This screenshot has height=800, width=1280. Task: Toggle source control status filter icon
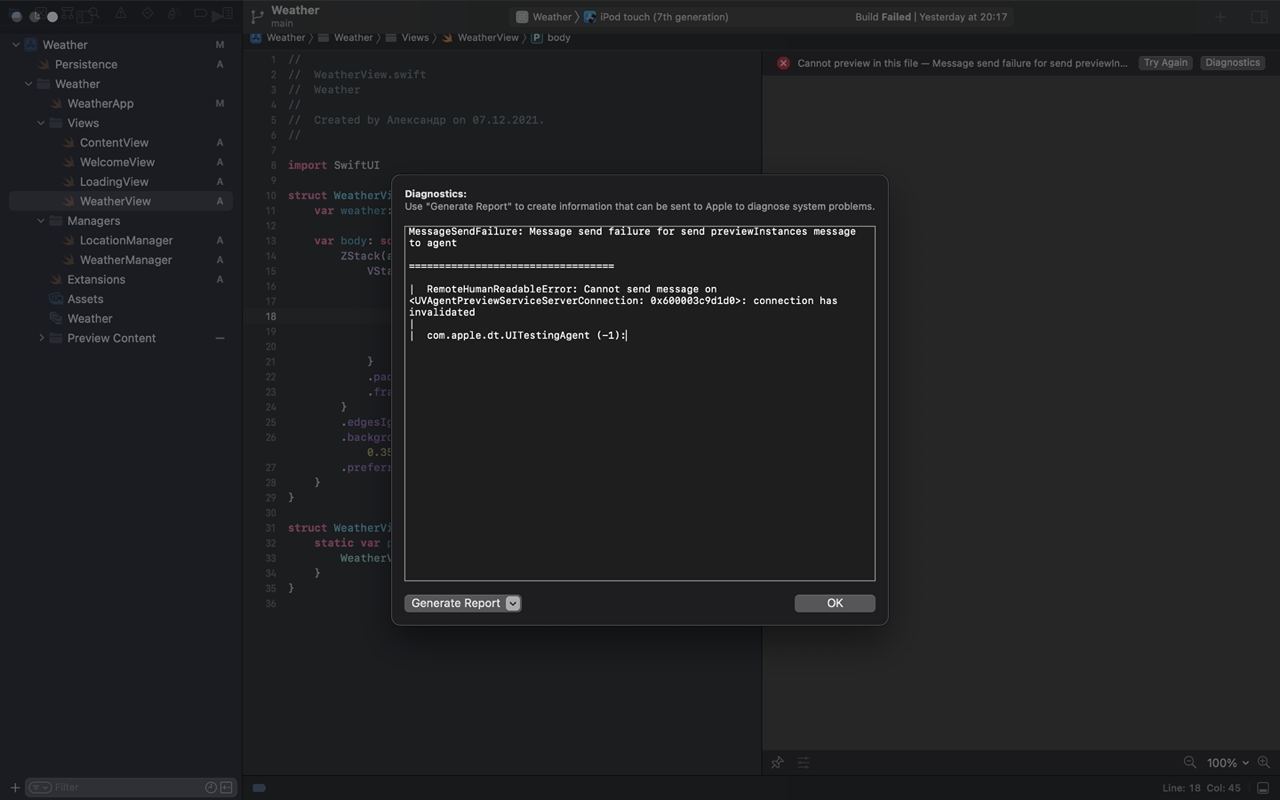coord(227,788)
